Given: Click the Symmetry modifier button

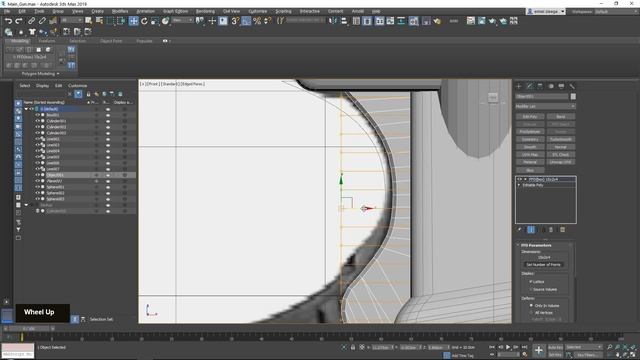Looking at the screenshot, I should point(530,139).
